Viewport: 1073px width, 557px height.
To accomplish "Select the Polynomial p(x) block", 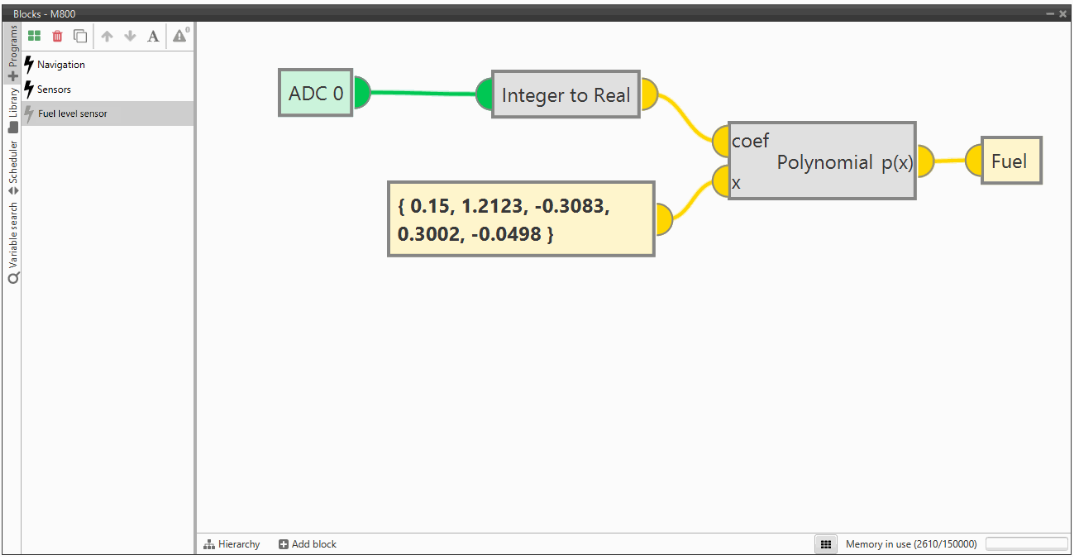I will point(821,162).
